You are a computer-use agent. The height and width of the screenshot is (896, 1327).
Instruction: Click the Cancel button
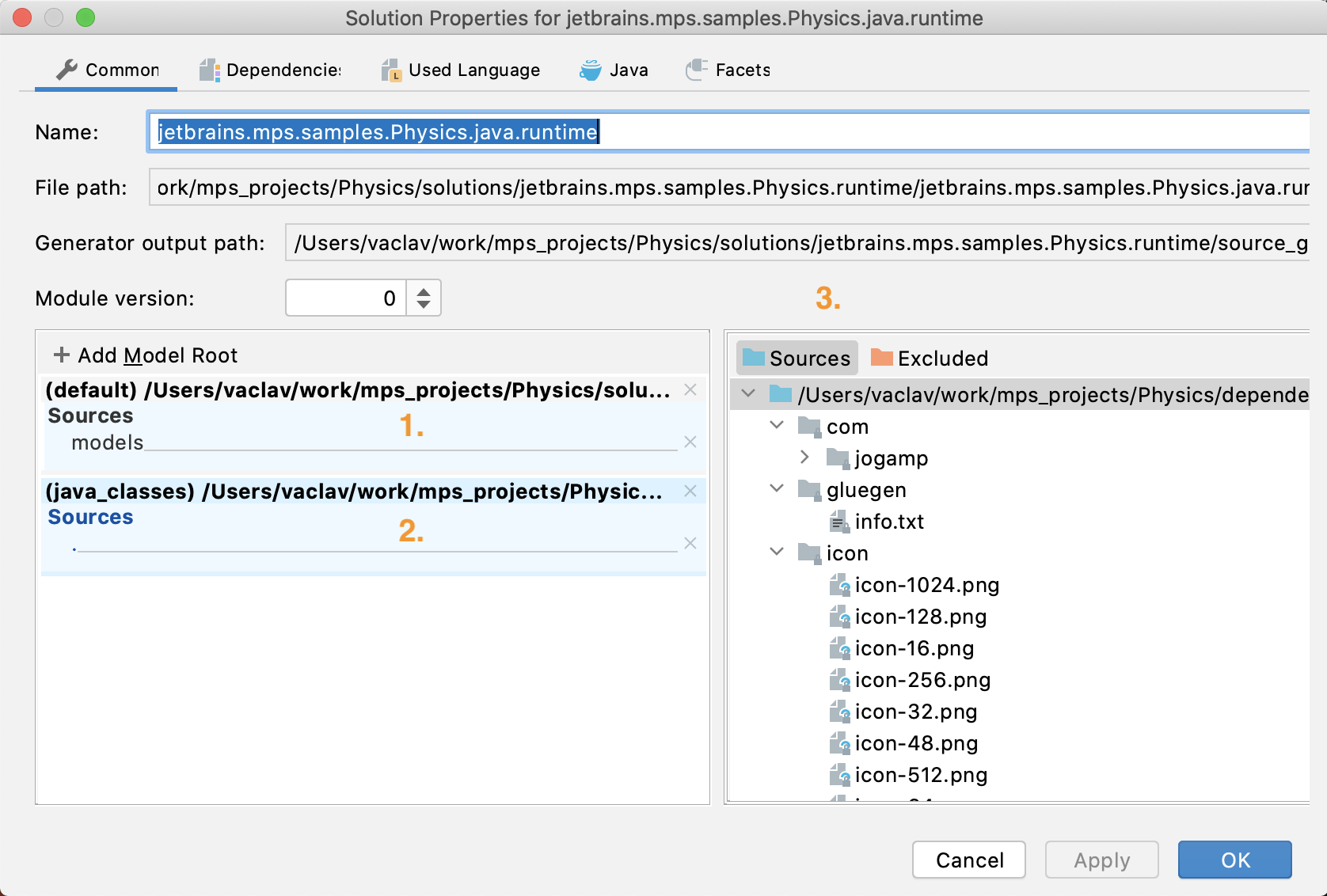(968, 860)
